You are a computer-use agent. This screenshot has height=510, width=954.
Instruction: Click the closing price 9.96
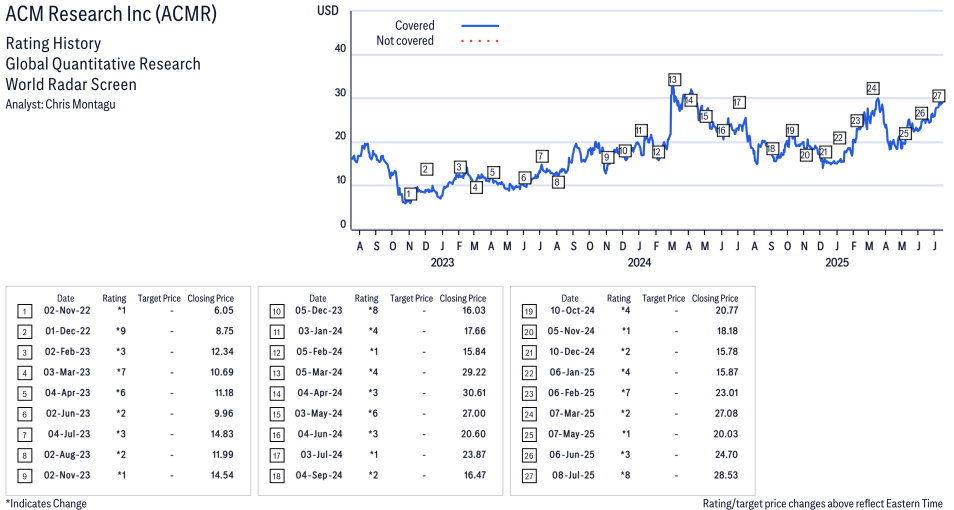(x=223, y=414)
